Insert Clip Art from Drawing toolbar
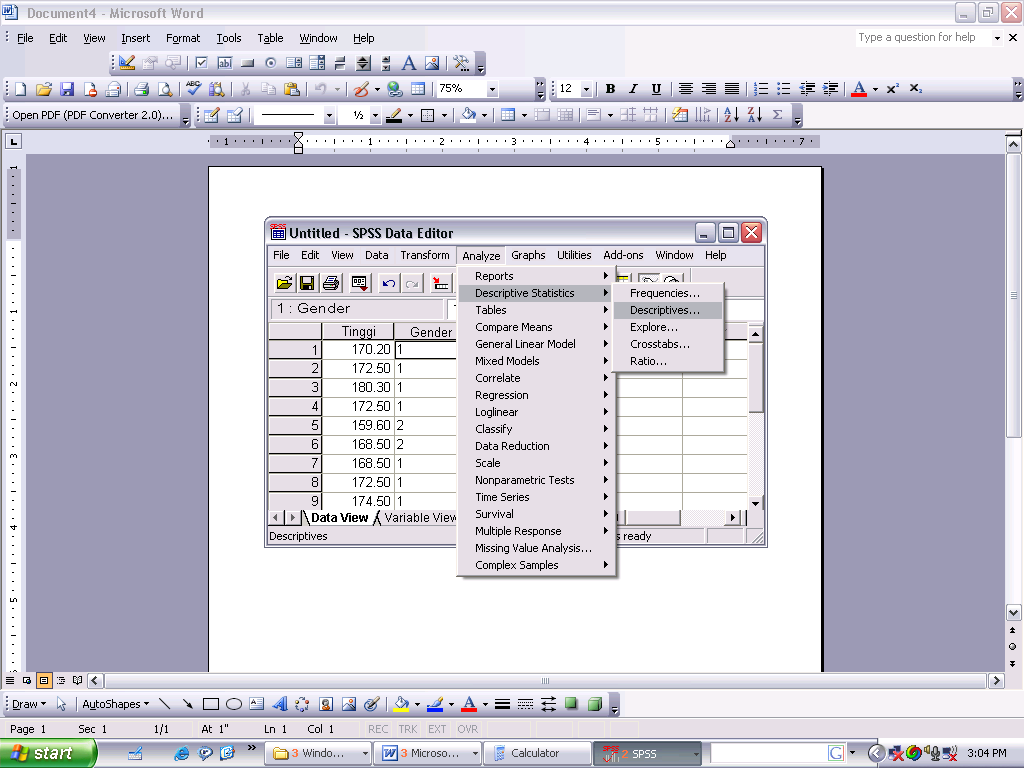The image size is (1024, 768). pos(326,704)
